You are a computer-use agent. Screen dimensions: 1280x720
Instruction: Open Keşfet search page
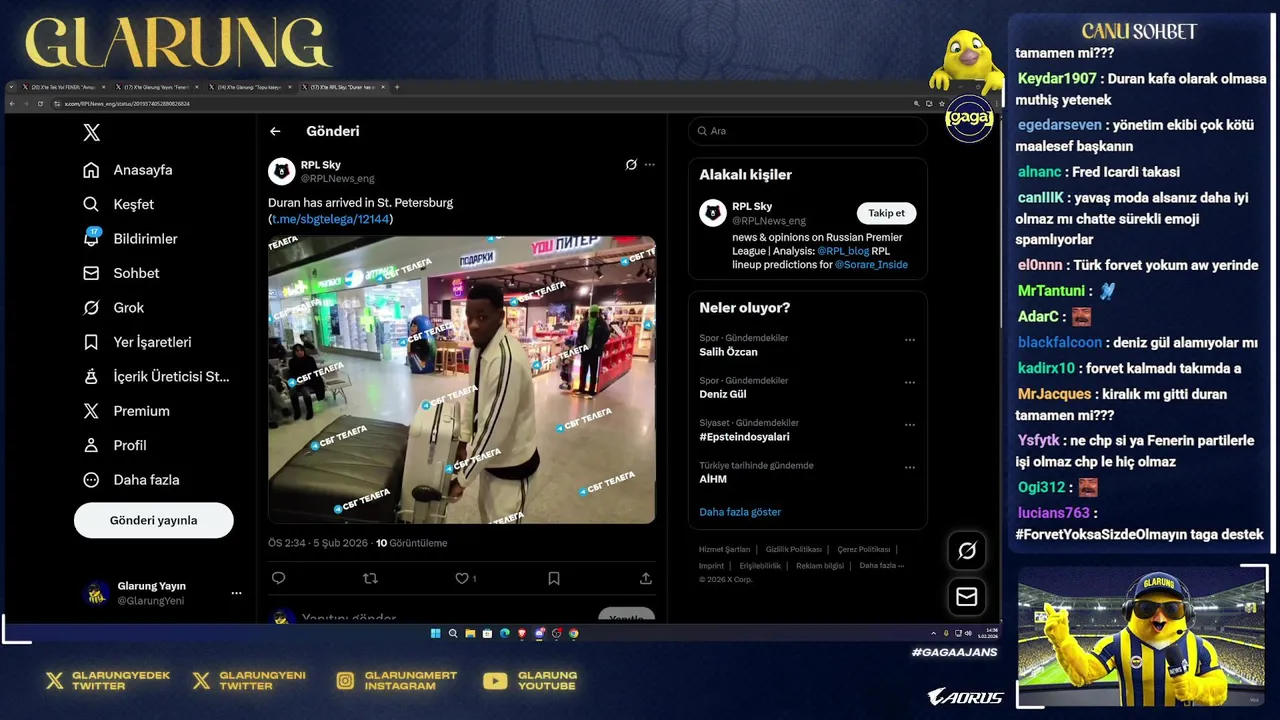[118, 204]
